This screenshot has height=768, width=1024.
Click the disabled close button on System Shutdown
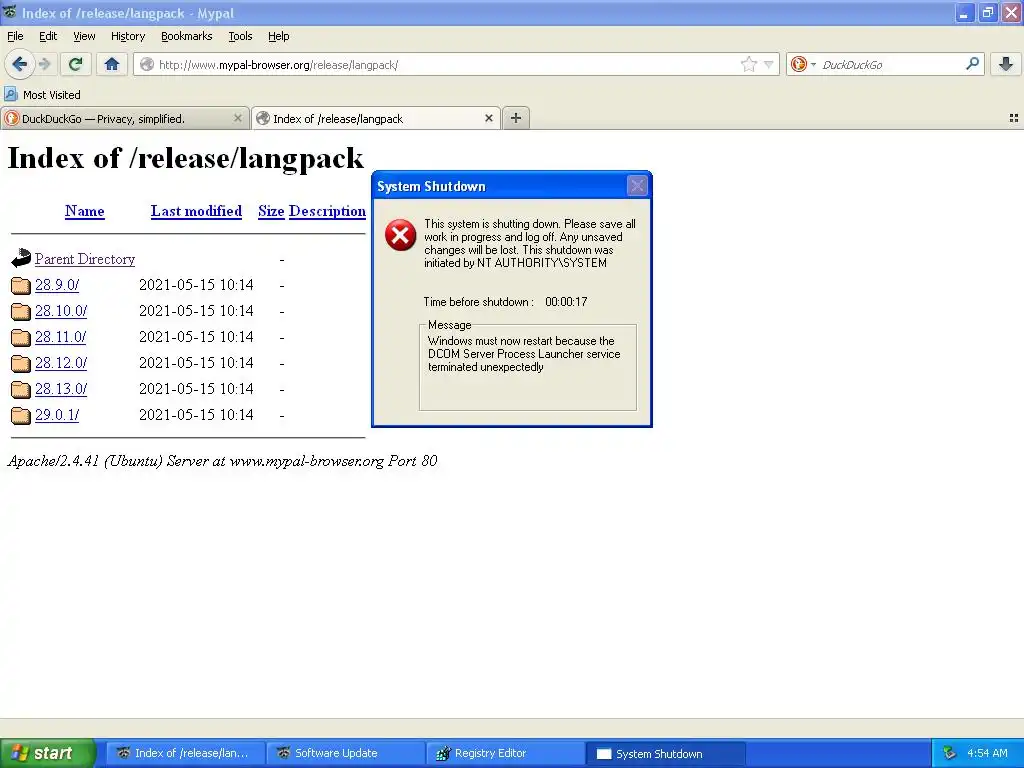click(637, 186)
